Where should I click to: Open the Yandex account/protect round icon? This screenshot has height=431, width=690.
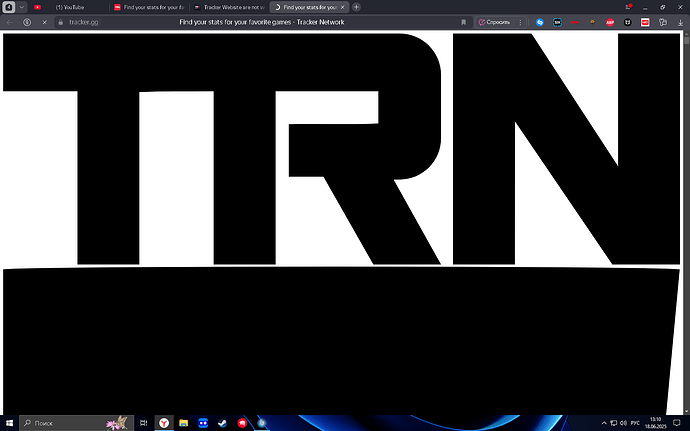click(27, 22)
